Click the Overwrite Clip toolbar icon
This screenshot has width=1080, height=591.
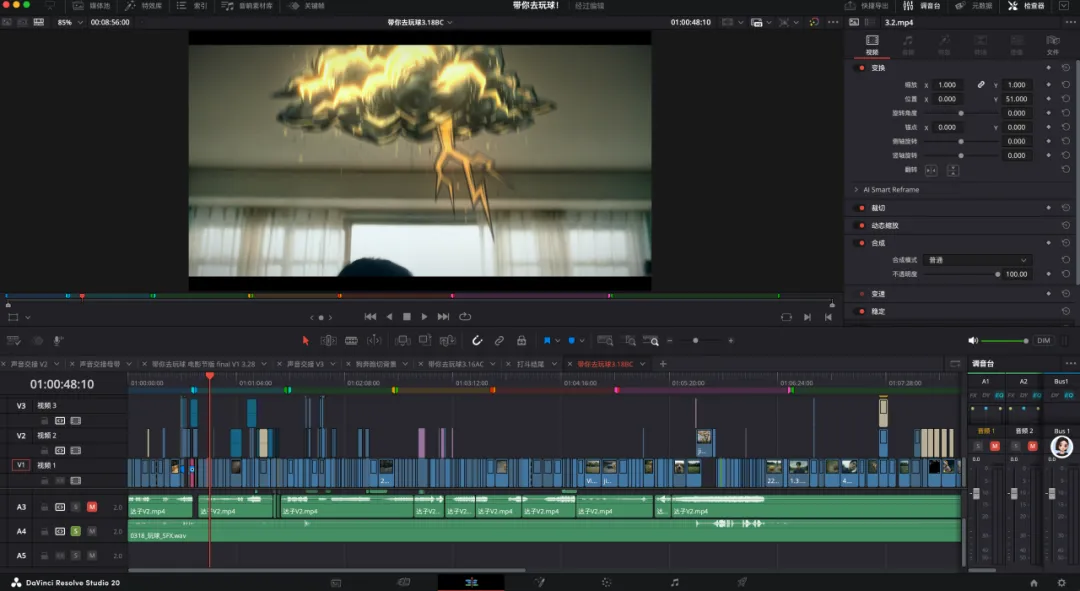425,340
